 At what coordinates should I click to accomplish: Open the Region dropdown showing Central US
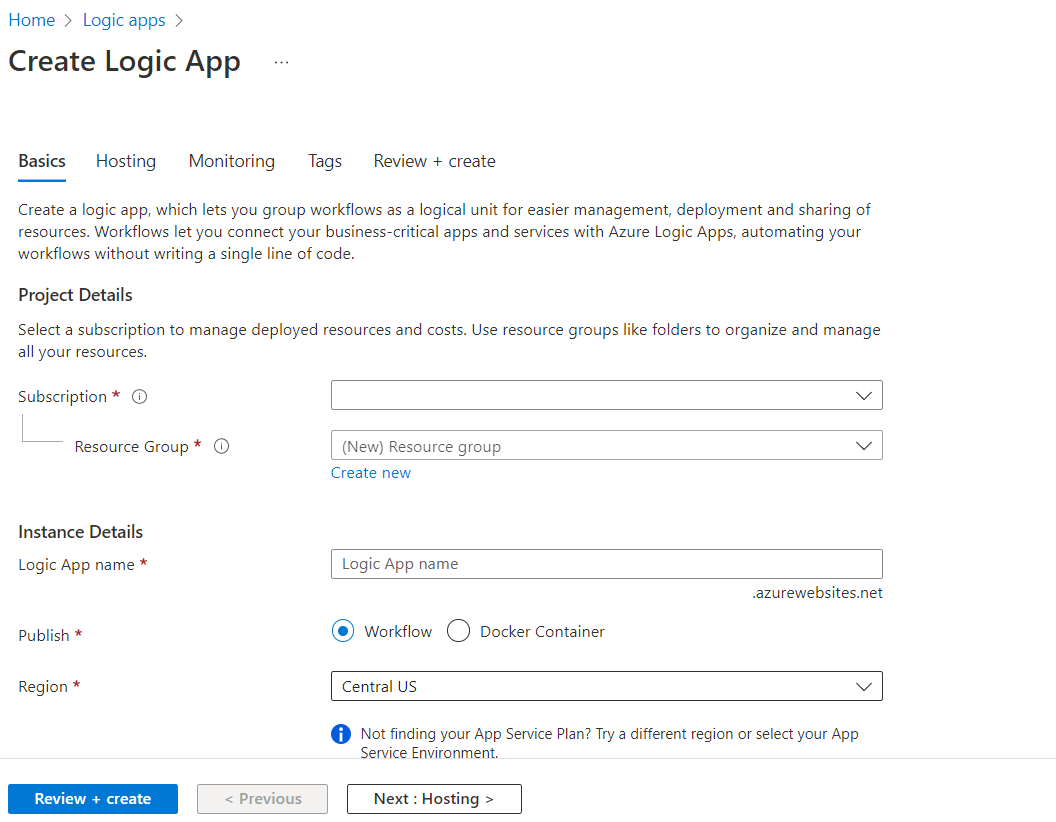(606, 686)
